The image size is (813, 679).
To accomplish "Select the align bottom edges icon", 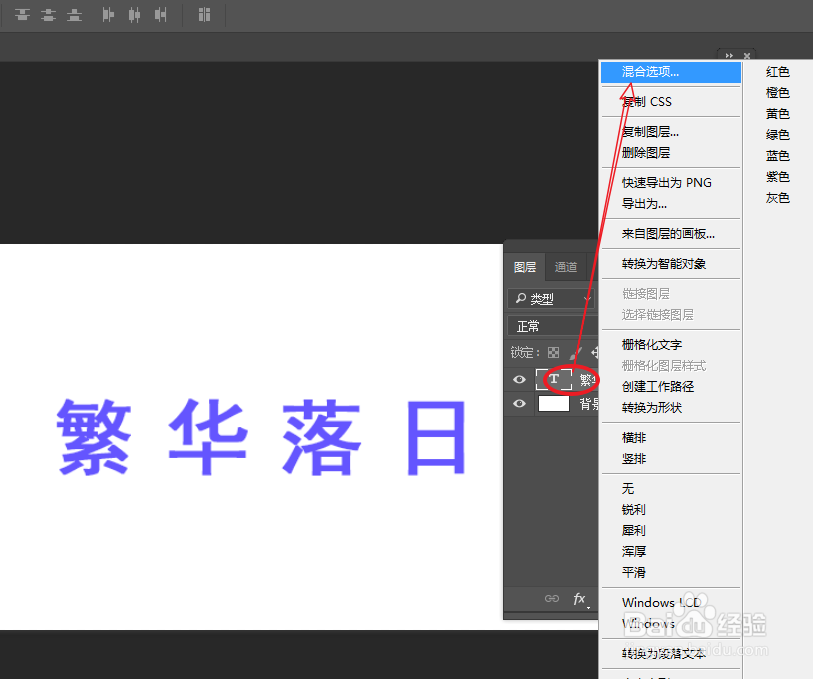I will 74,15.
